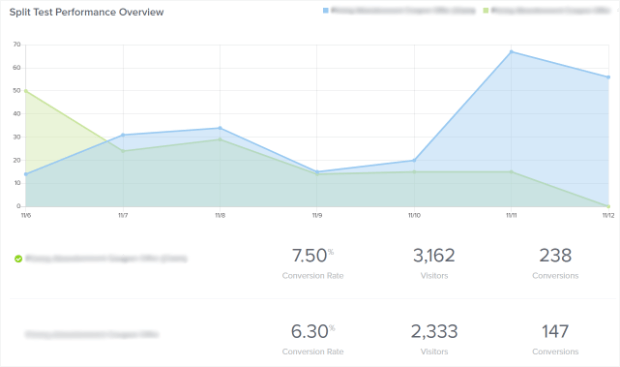Viewport: 620px width, 367px height.
Task: Click the green data point at 11/7
Action: pos(123,151)
